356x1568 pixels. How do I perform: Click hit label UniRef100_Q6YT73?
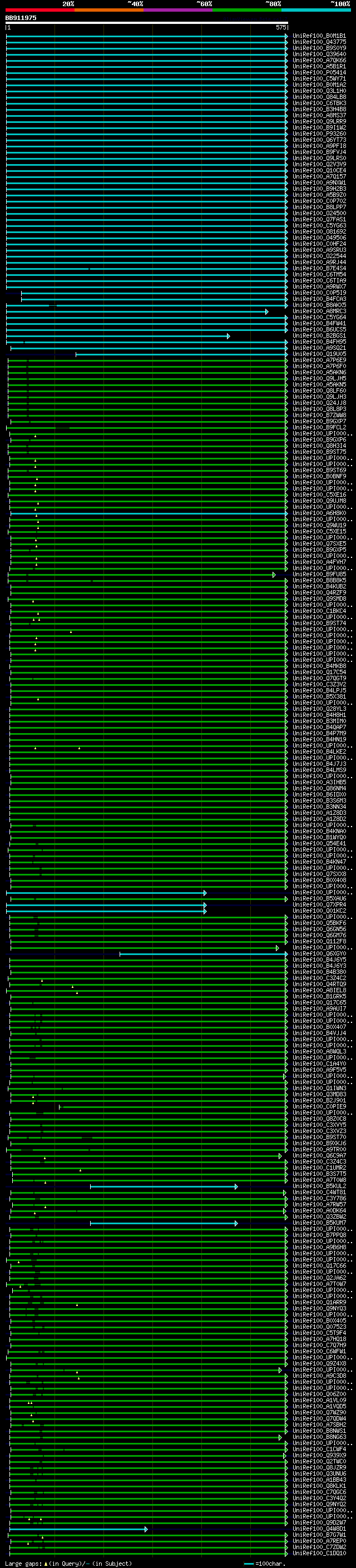319,140
